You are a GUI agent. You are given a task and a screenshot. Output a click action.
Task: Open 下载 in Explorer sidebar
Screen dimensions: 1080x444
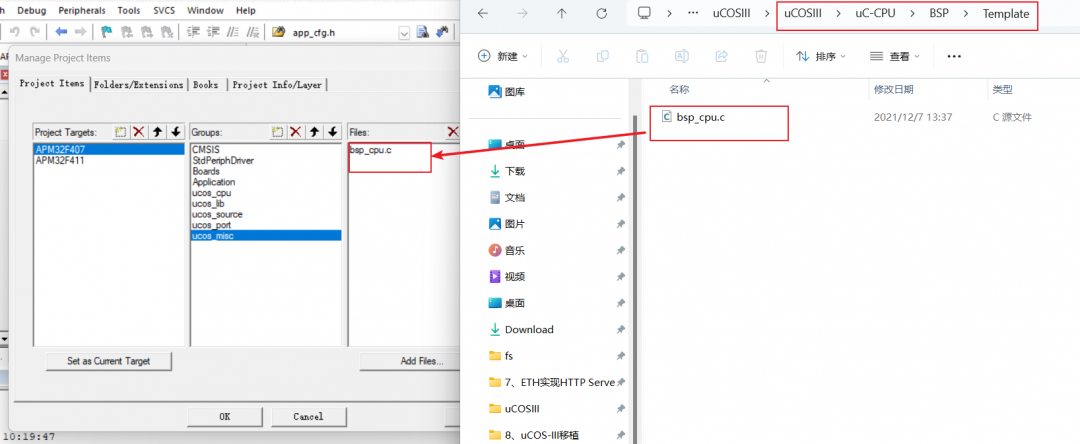515,171
